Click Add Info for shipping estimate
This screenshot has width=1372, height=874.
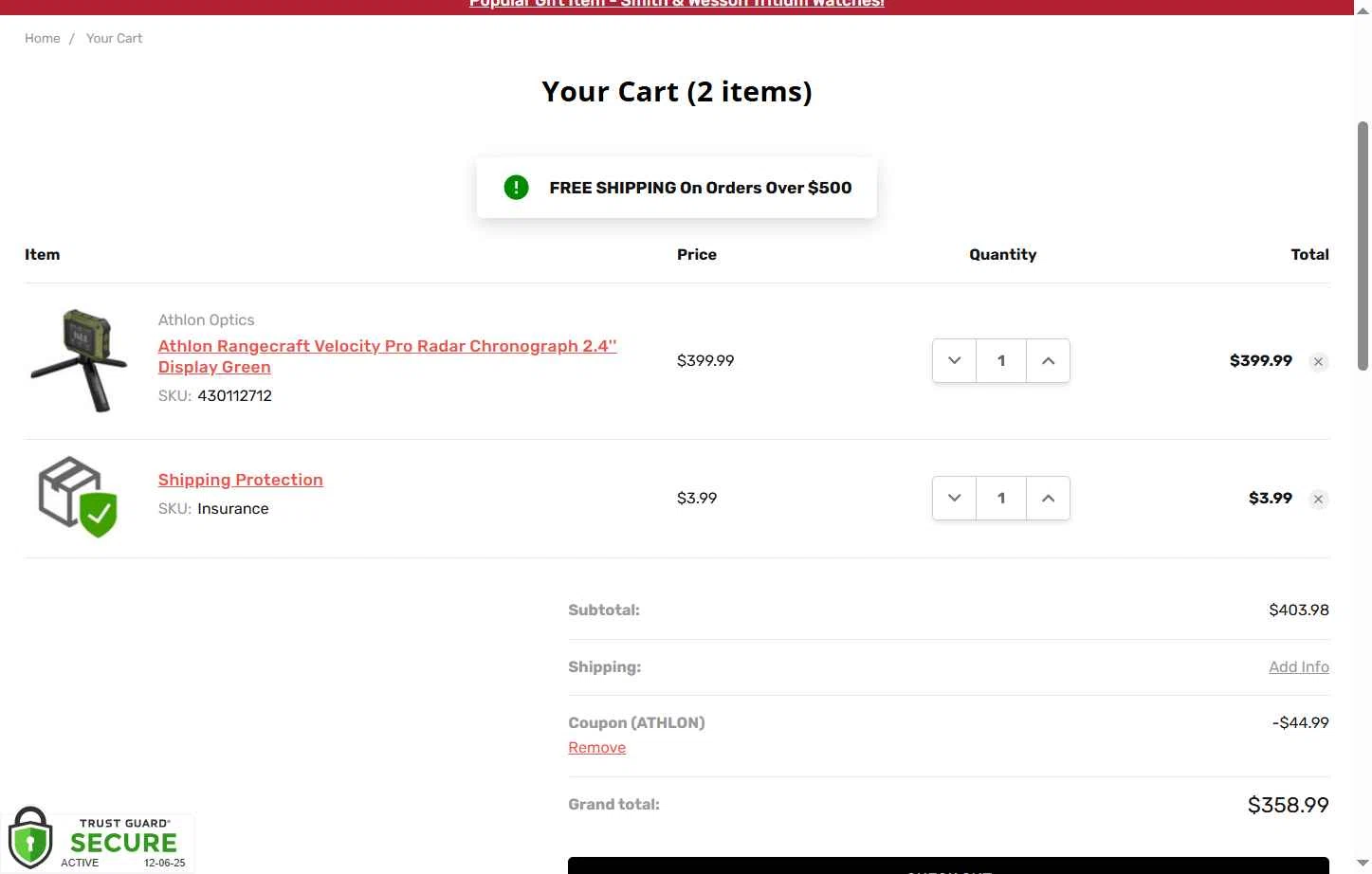point(1298,666)
